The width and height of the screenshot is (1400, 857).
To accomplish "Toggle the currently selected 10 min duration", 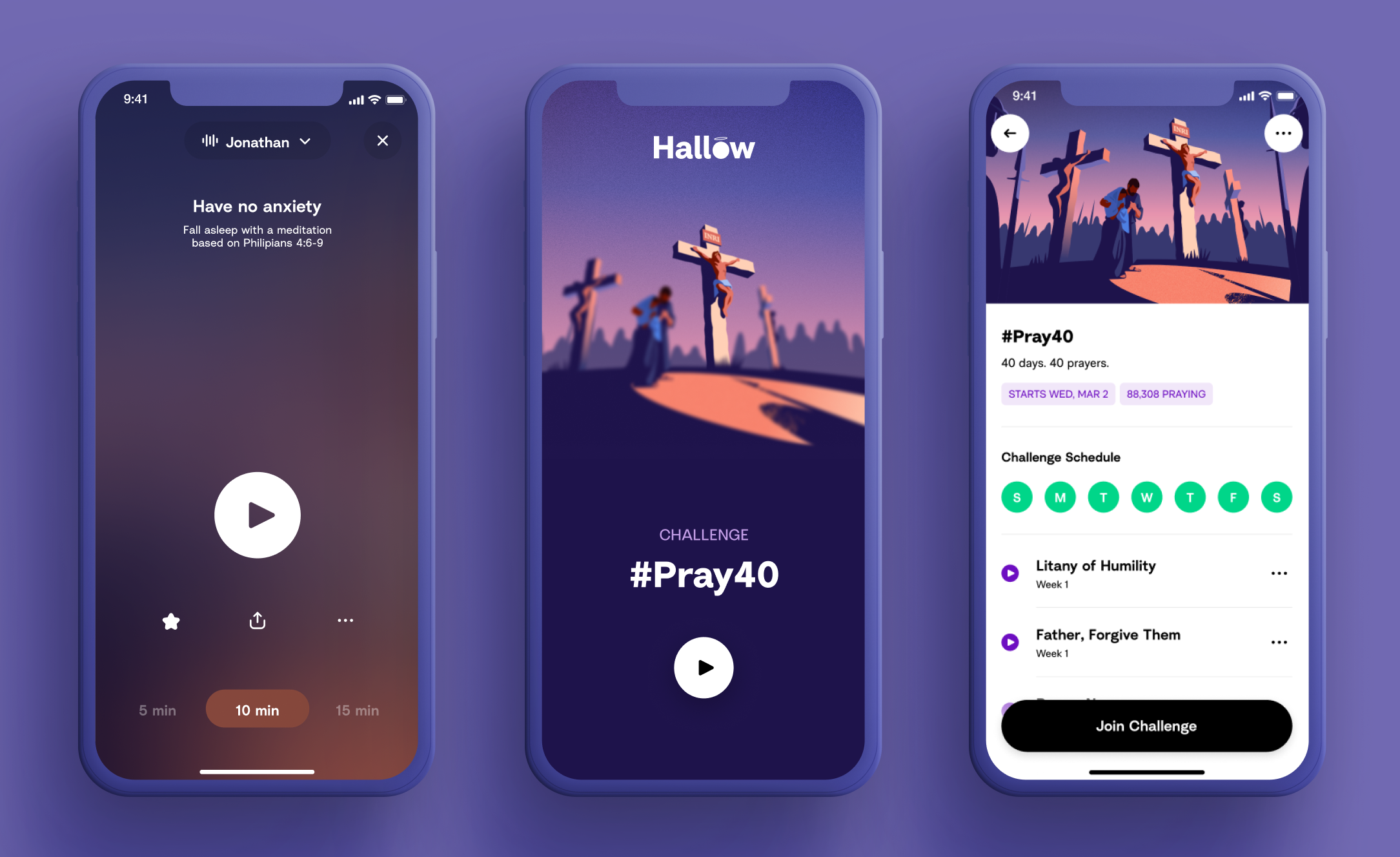I will click(257, 710).
